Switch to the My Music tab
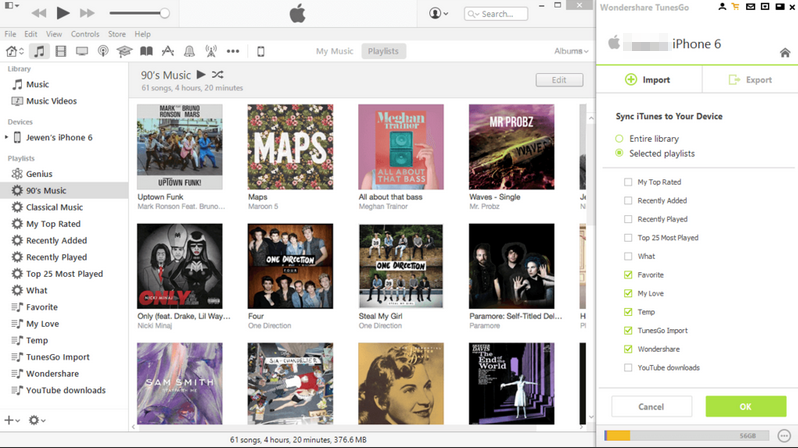 pos(334,51)
